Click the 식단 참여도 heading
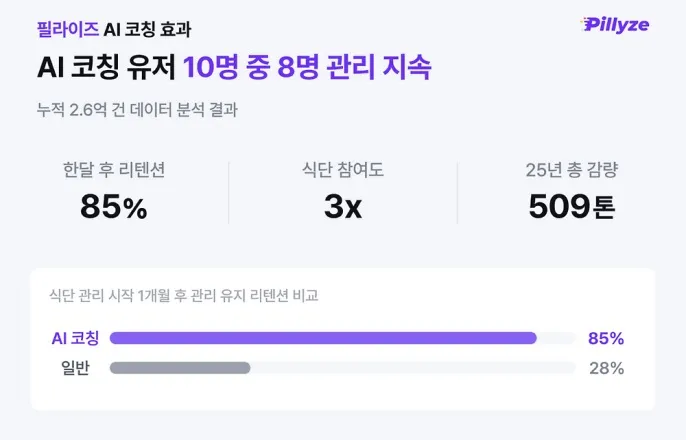Viewport: 686px width, 440px height. pyautogui.click(x=343, y=170)
